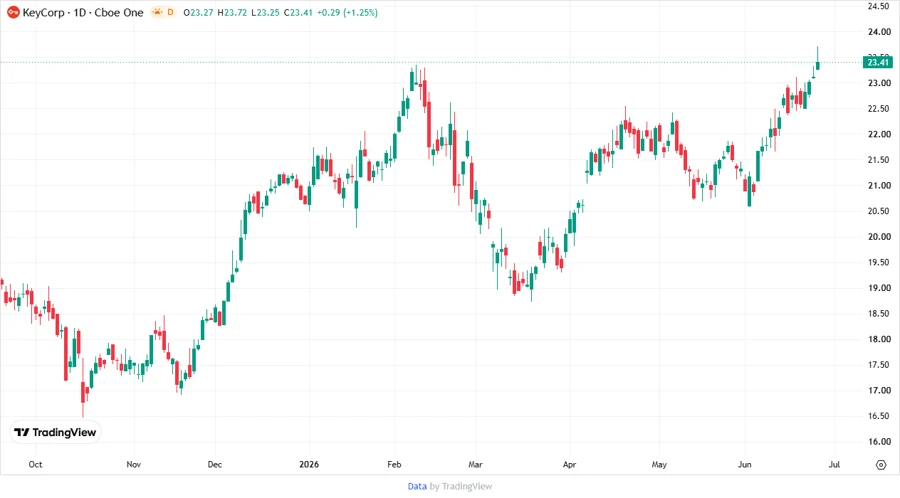Click the Jun label on time axis

[x=744, y=464]
